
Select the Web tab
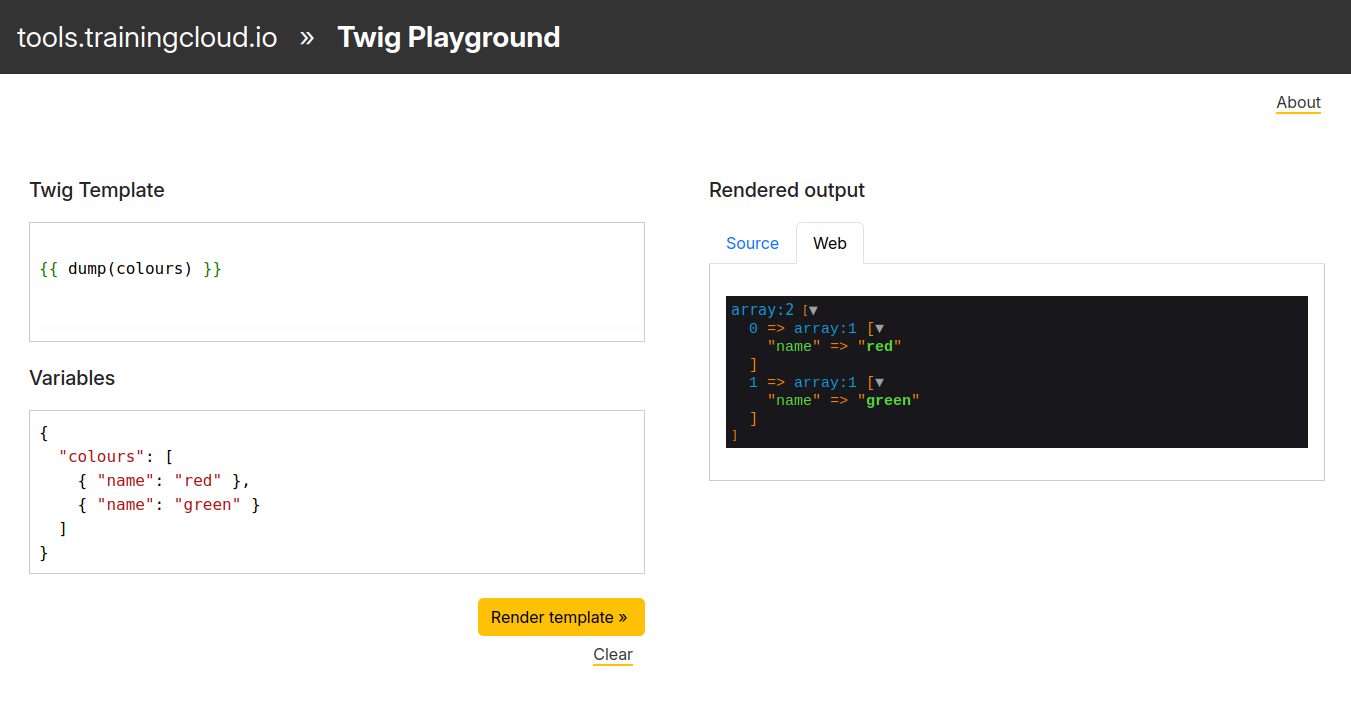coord(830,243)
